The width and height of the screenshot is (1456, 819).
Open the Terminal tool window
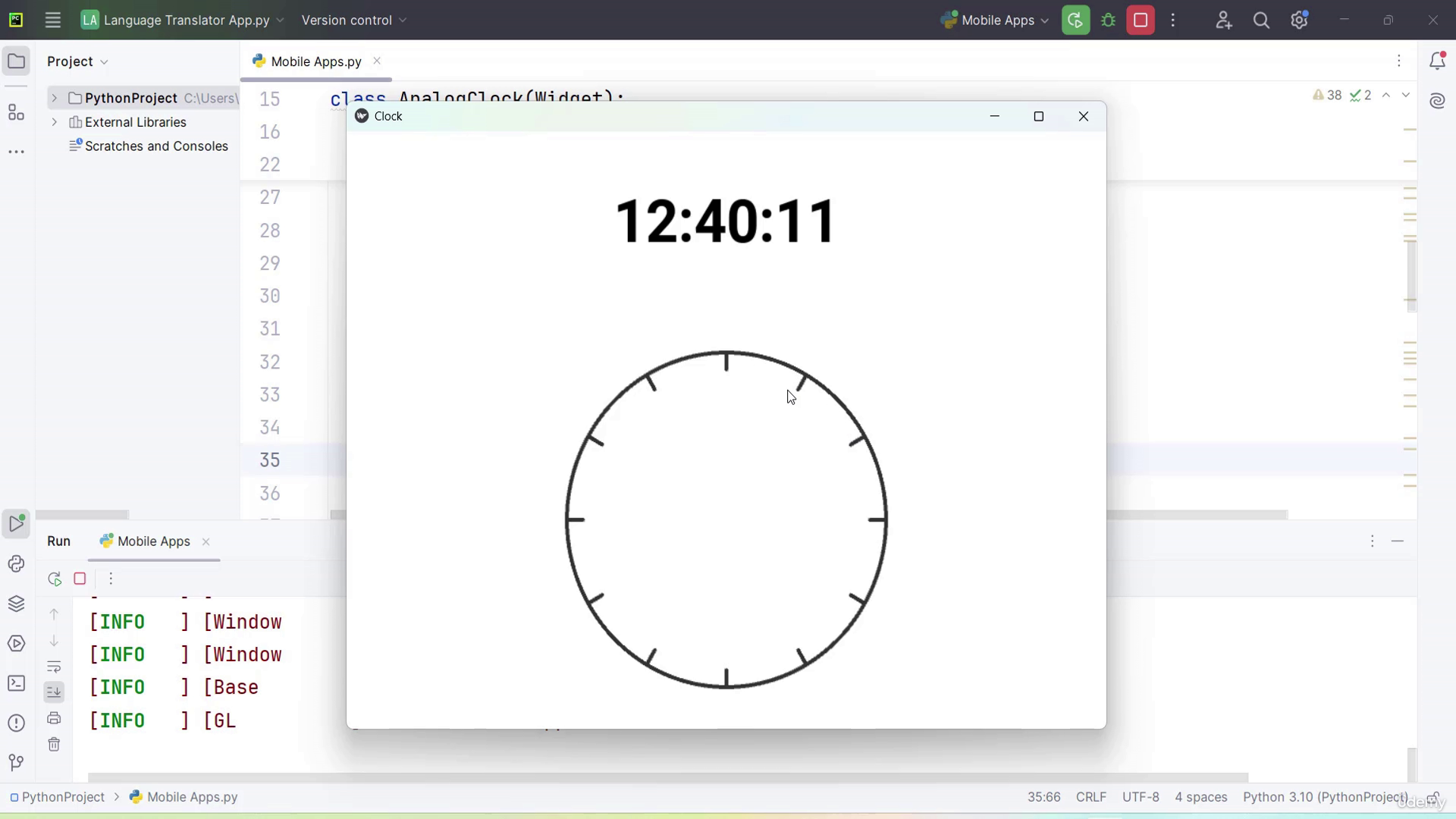click(x=16, y=683)
